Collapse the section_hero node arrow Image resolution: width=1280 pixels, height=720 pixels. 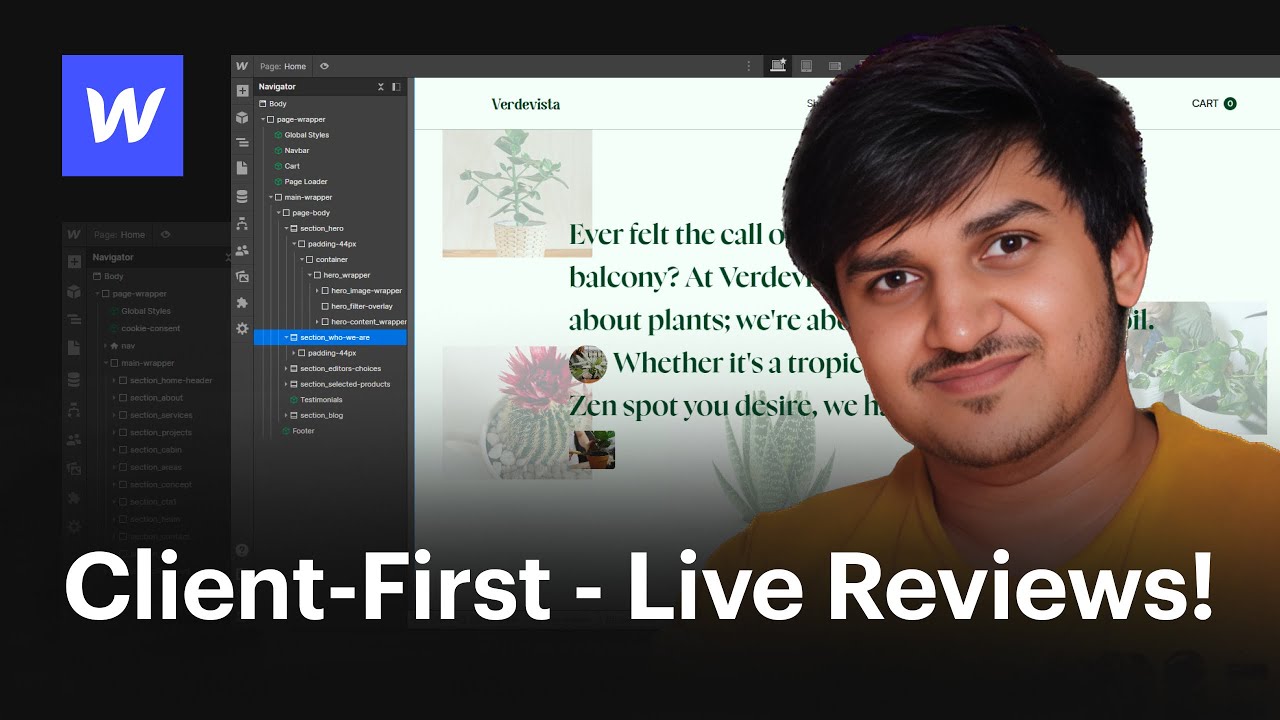coord(286,228)
